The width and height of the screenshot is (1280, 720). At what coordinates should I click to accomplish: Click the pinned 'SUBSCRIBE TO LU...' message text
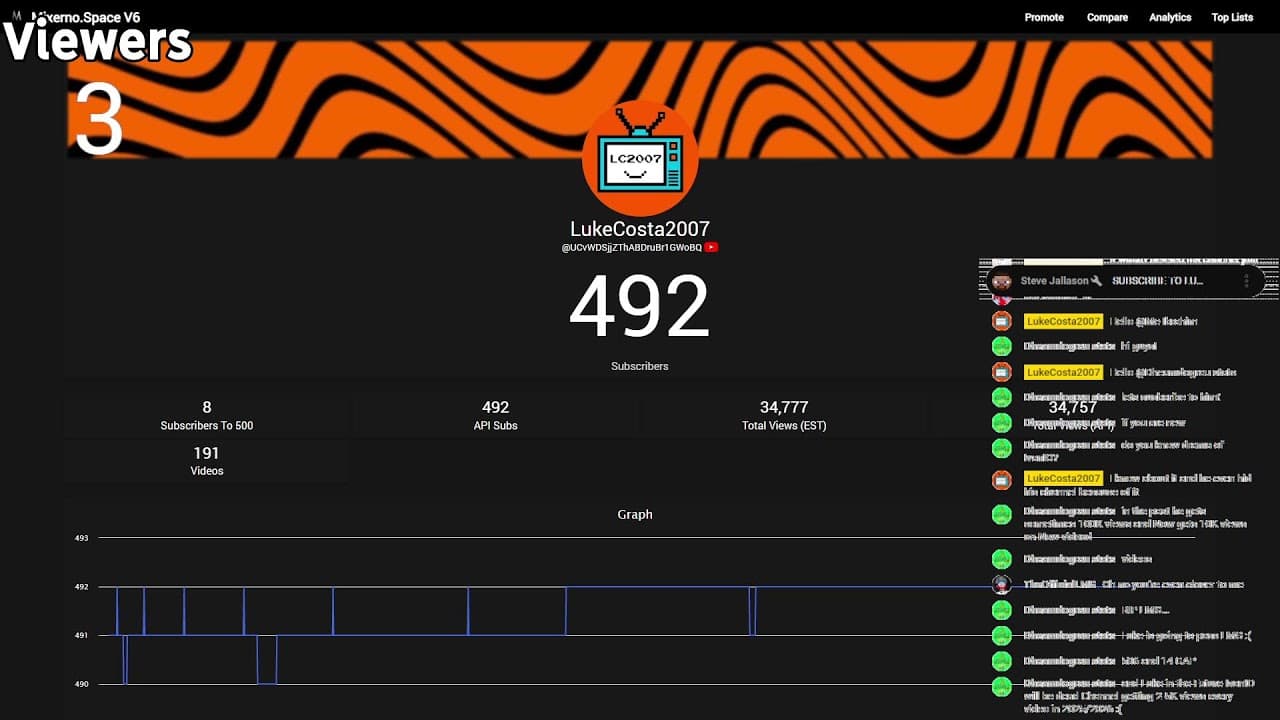pos(1157,281)
